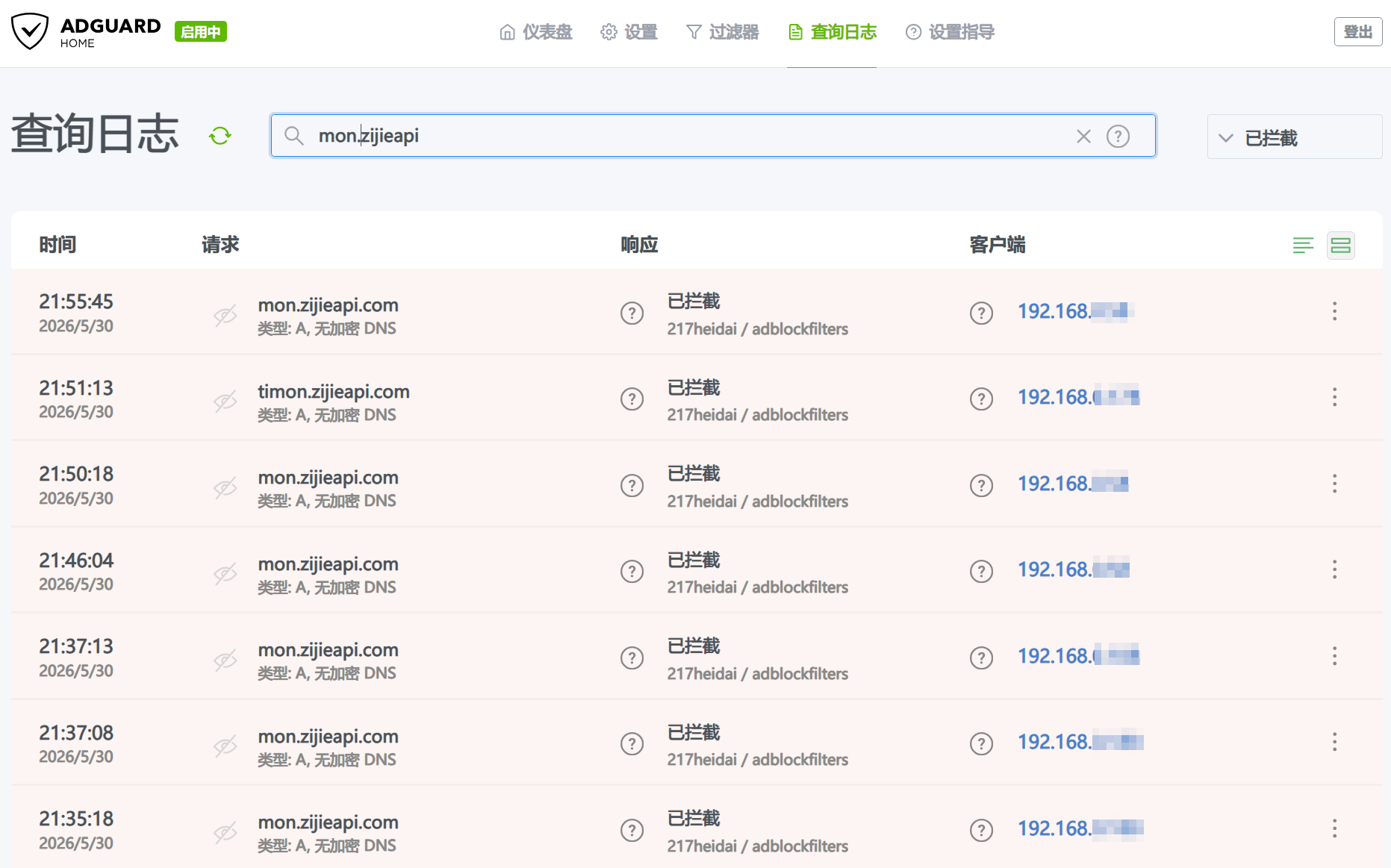Click the 时间 column header

57,245
